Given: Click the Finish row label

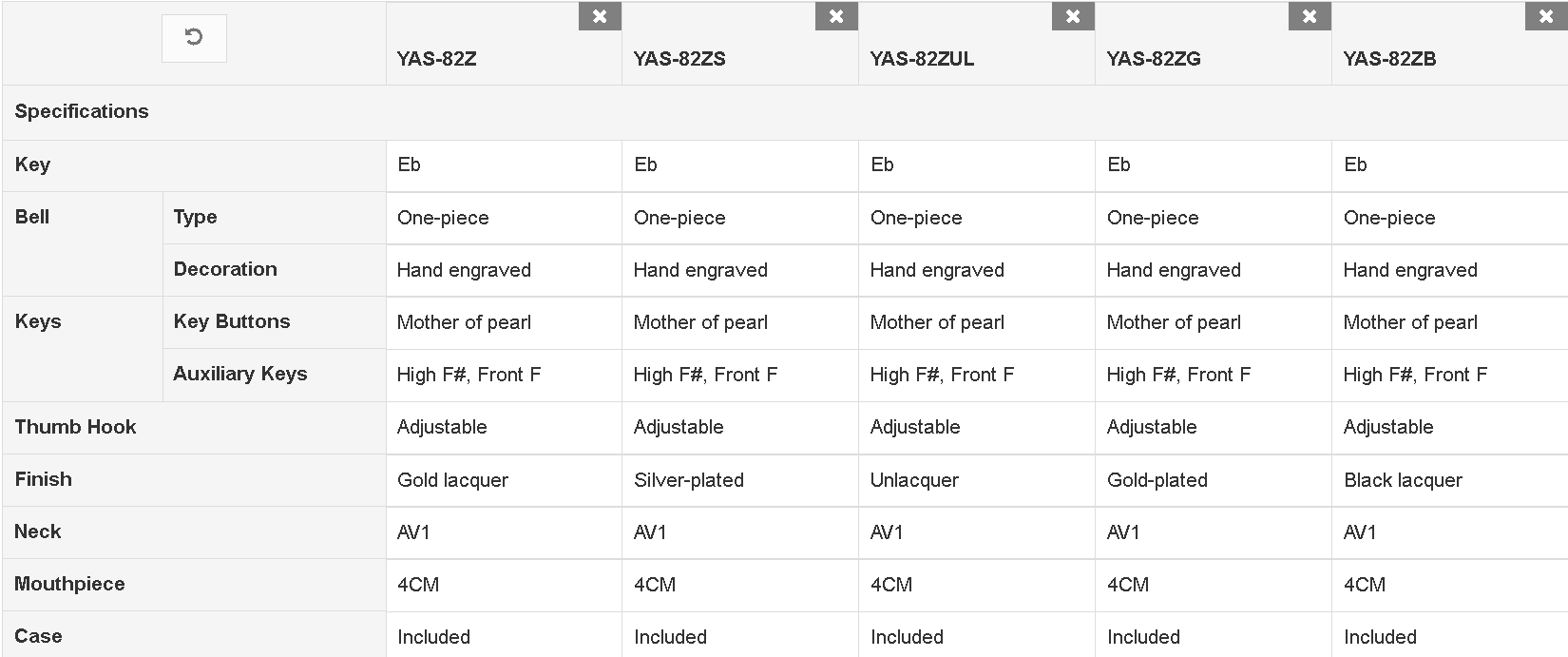Looking at the screenshot, I should pyautogui.click(x=44, y=479).
